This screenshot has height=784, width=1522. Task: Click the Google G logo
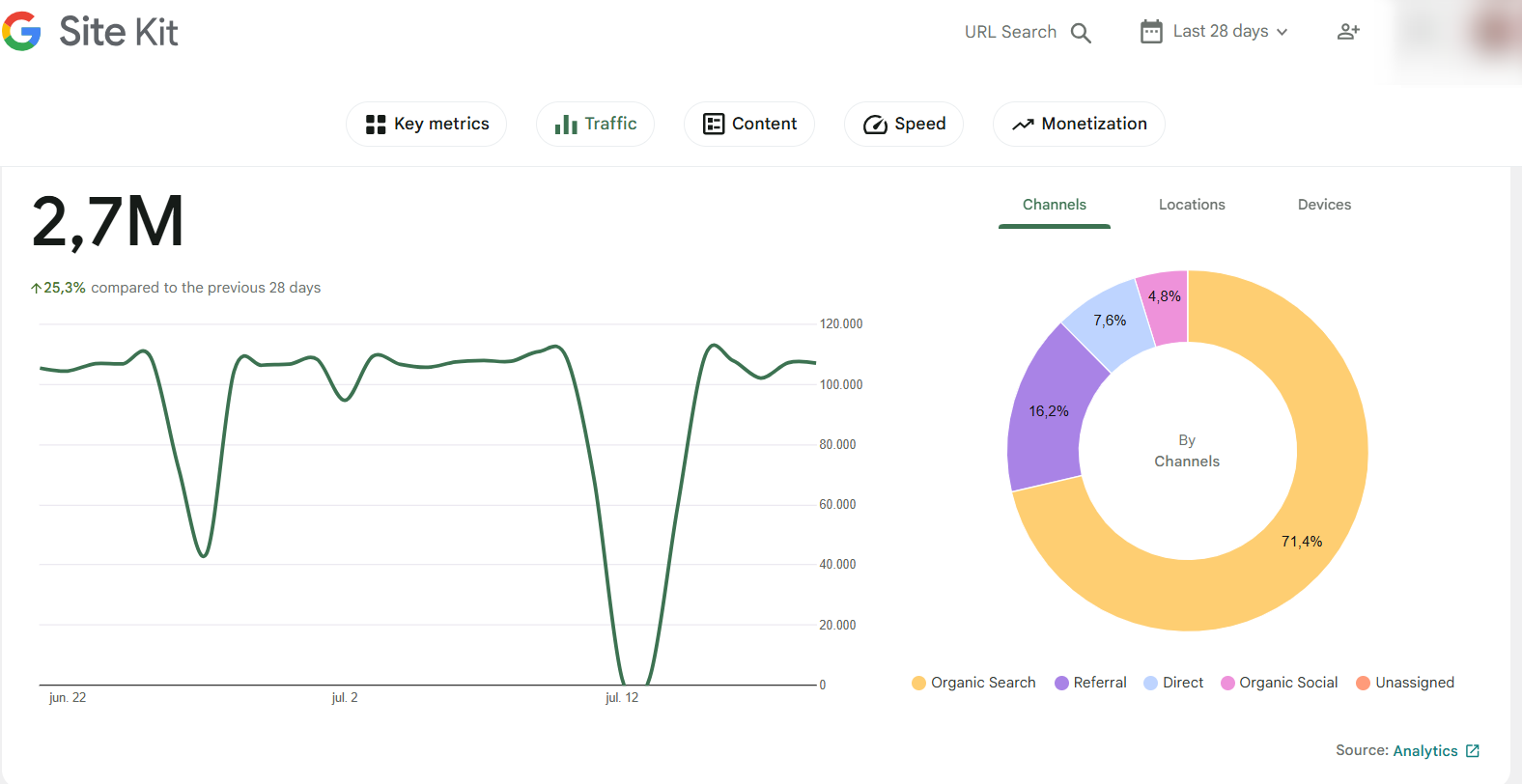click(x=22, y=32)
